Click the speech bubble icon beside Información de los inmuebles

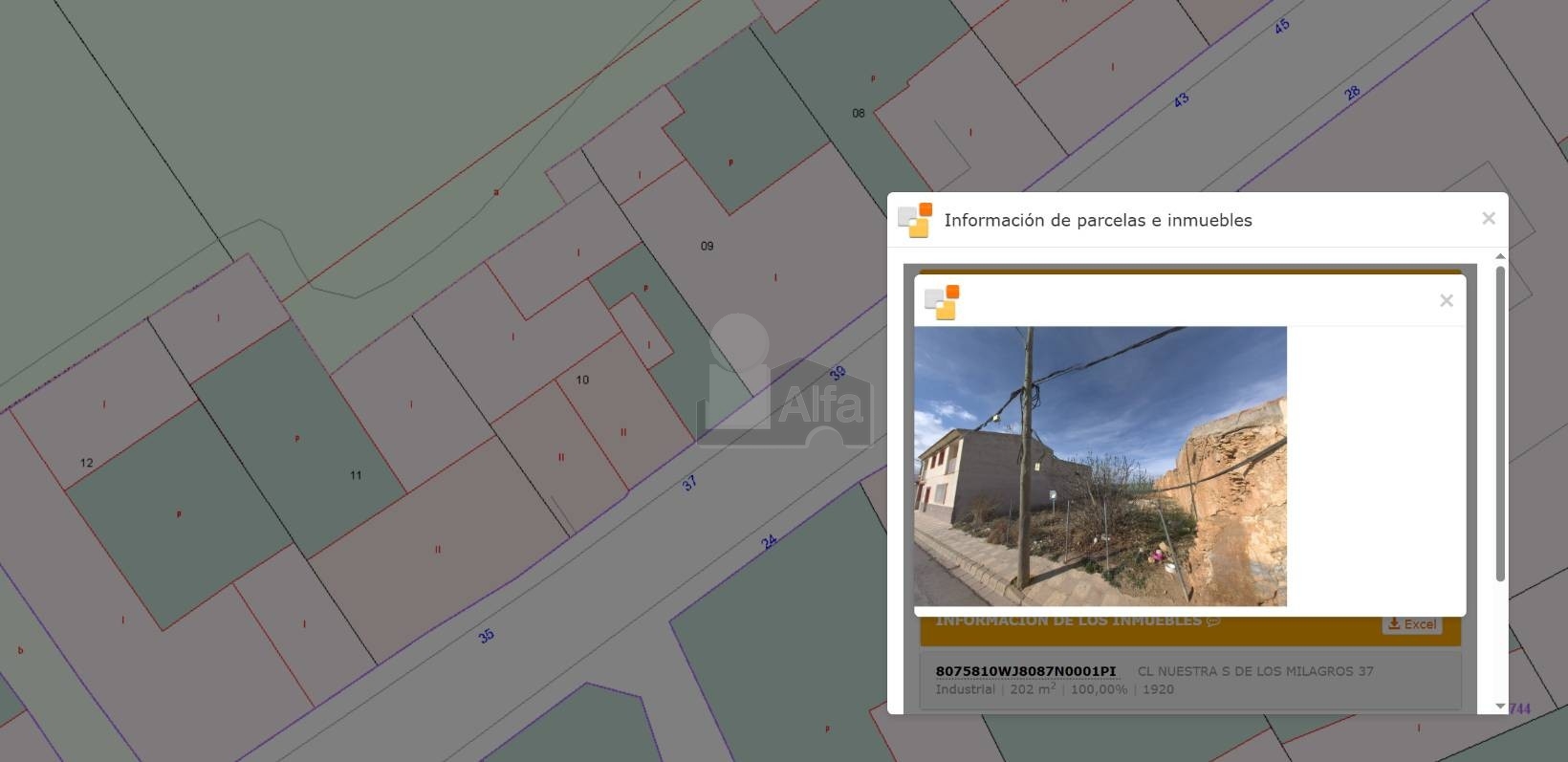pyautogui.click(x=1213, y=621)
